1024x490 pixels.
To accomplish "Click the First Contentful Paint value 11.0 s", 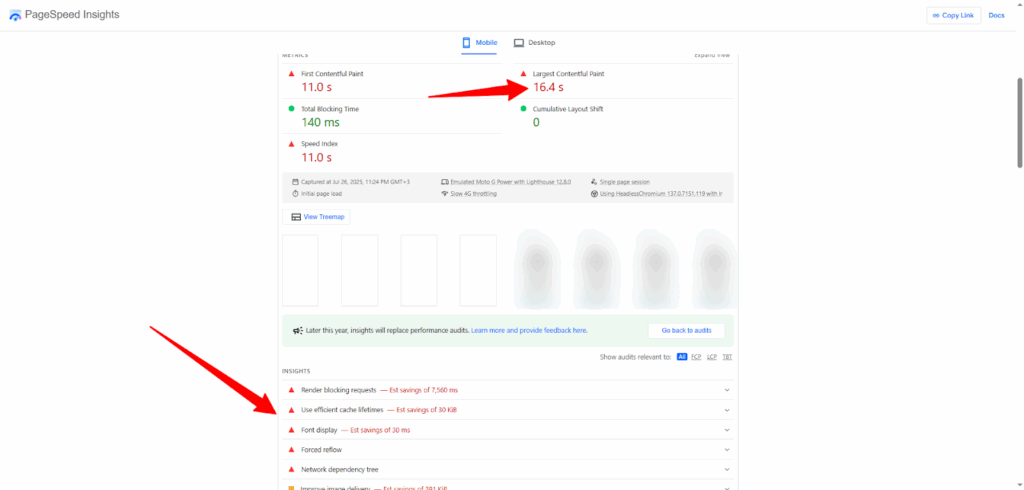I will tap(317, 87).
